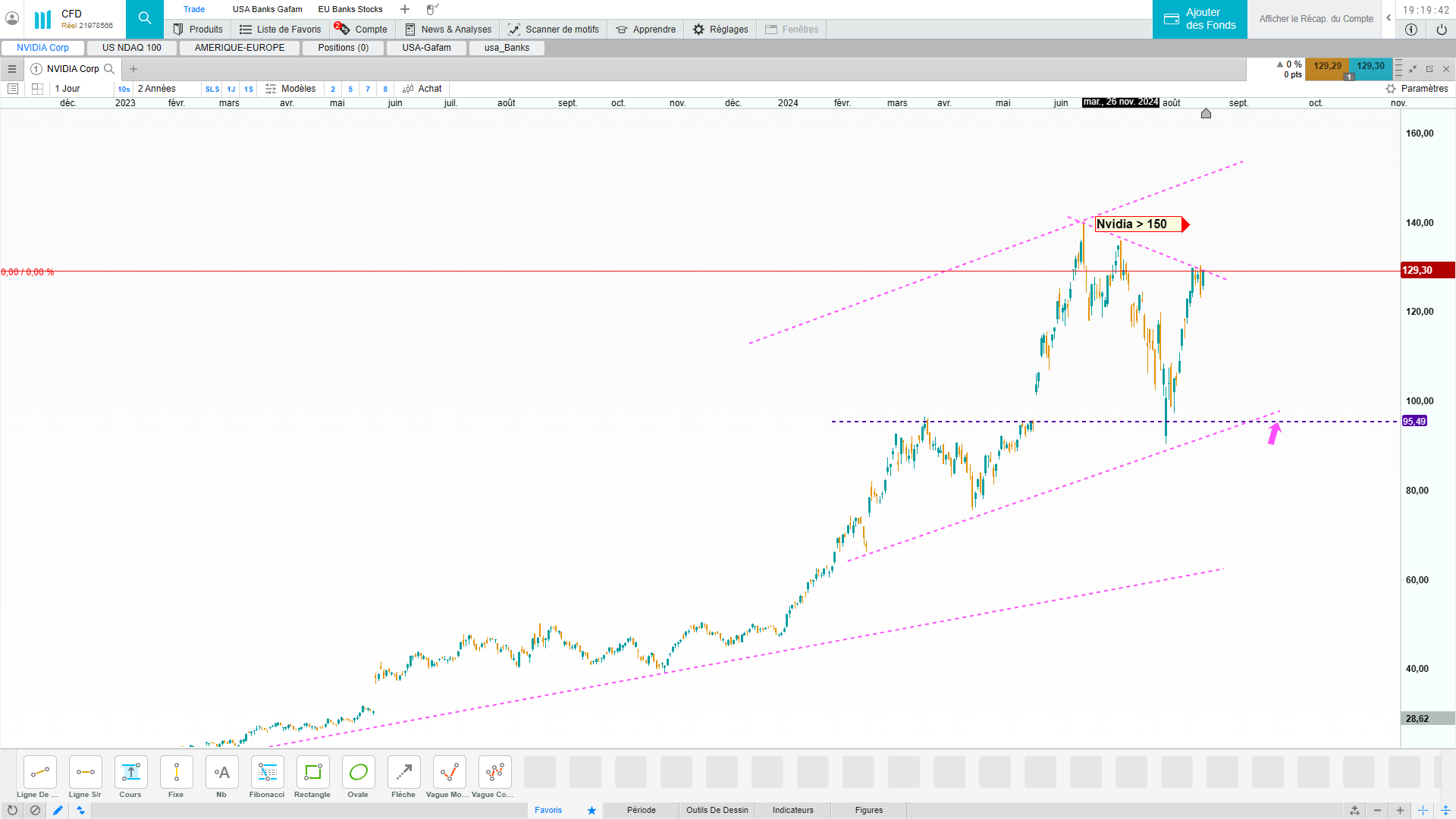Select the Flèche arrow tool
This screenshot has width=1456, height=819.
[403, 772]
